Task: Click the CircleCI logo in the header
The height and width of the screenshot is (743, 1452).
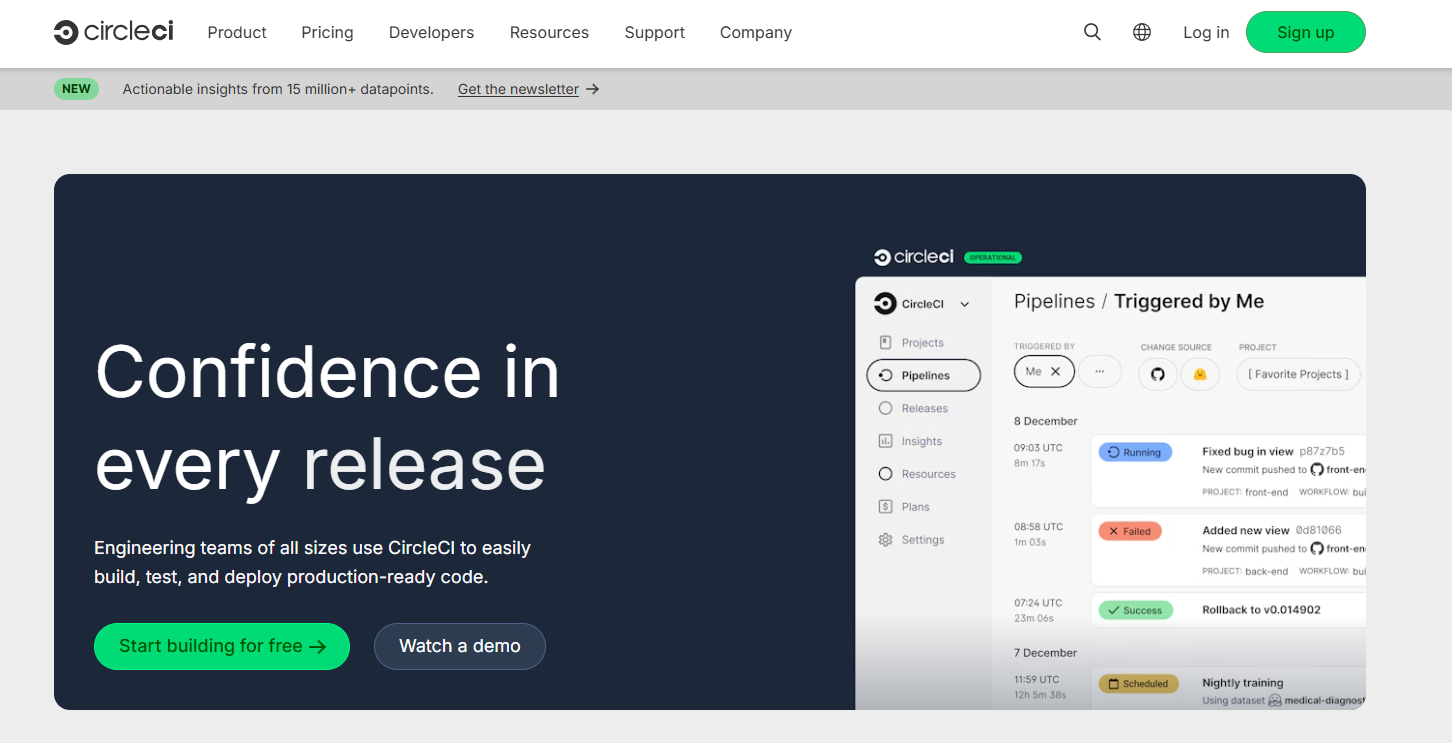Action: tap(114, 32)
